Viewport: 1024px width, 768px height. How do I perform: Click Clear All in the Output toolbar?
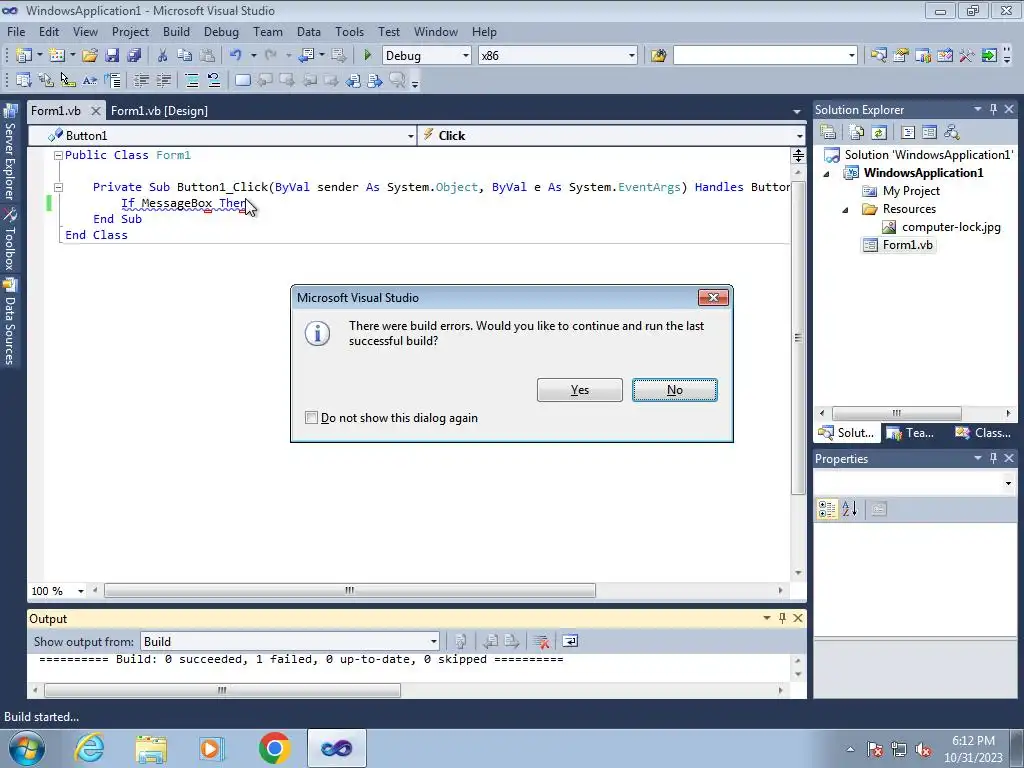click(x=541, y=641)
